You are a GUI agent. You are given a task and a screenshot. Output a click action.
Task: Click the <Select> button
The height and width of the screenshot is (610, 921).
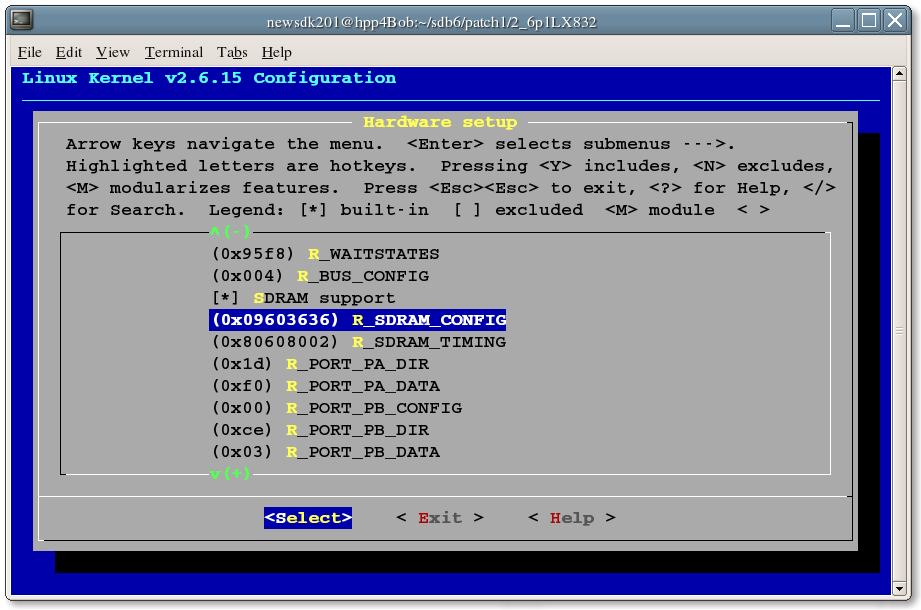pyautogui.click(x=308, y=518)
